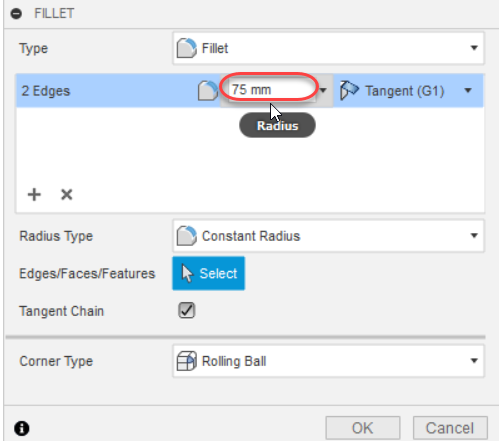Click the Tangent (G1) continuity flag icon
The height and width of the screenshot is (441, 499).
pyautogui.click(x=349, y=90)
